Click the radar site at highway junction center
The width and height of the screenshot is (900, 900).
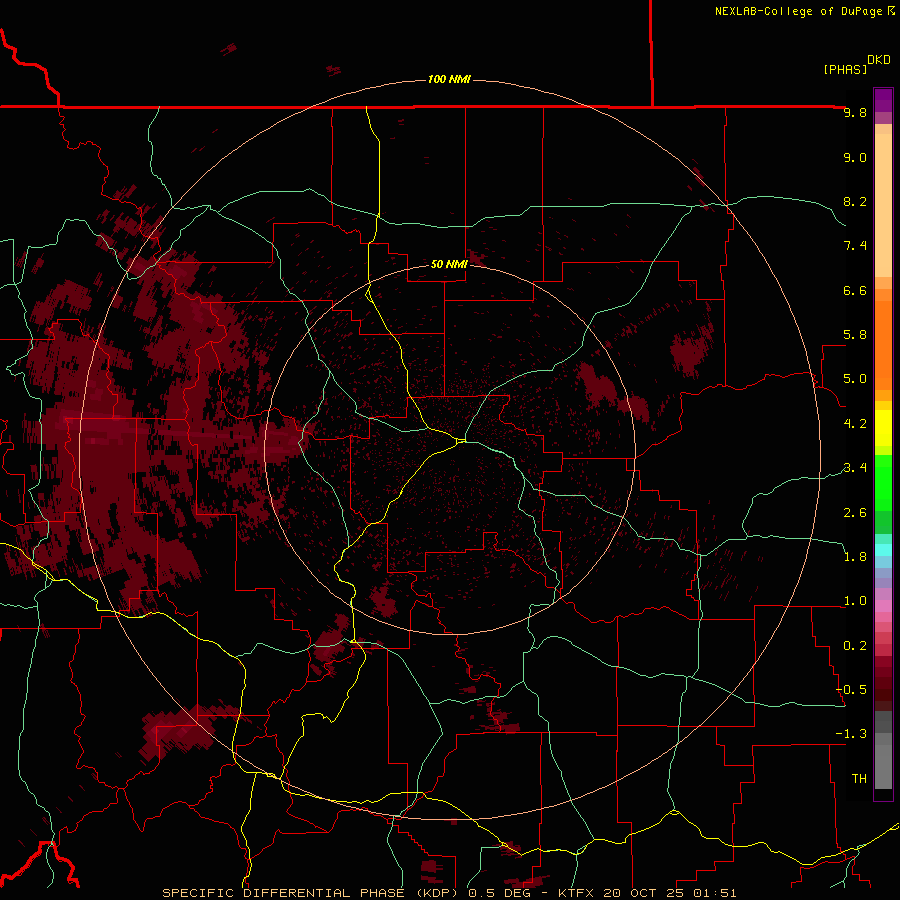click(460, 441)
